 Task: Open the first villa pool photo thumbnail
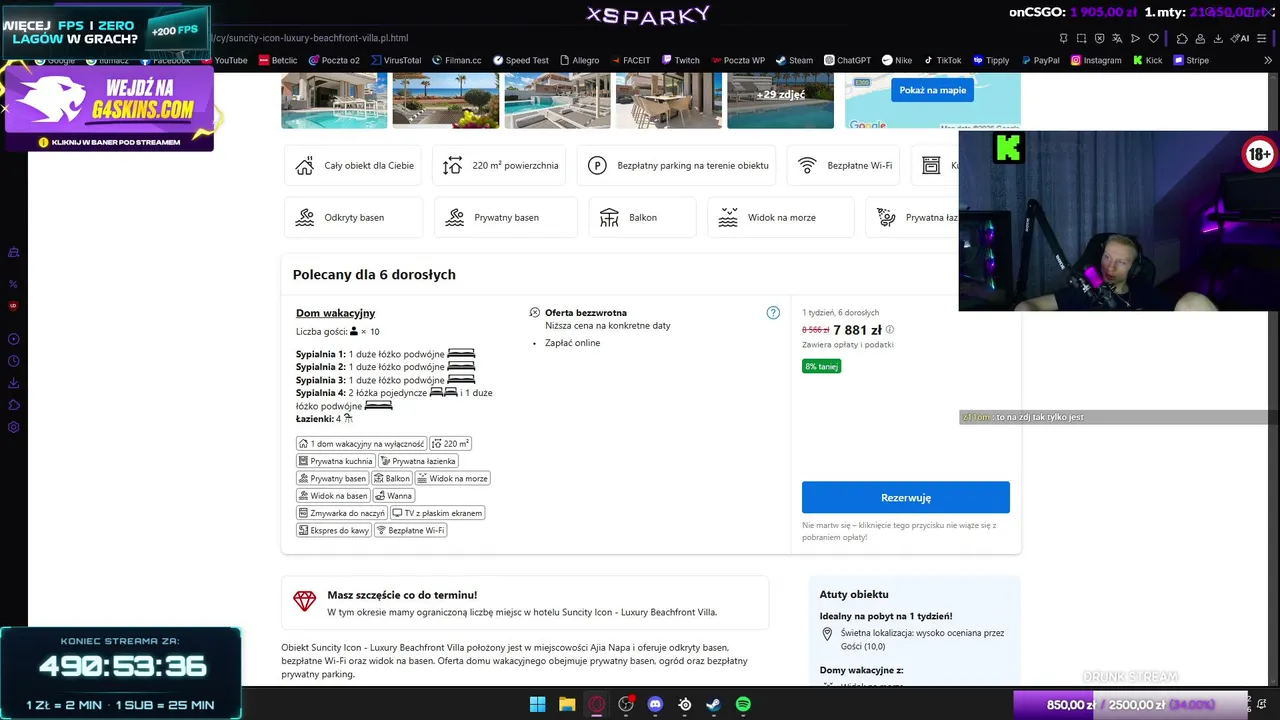pyautogui.click(x=334, y=100)
